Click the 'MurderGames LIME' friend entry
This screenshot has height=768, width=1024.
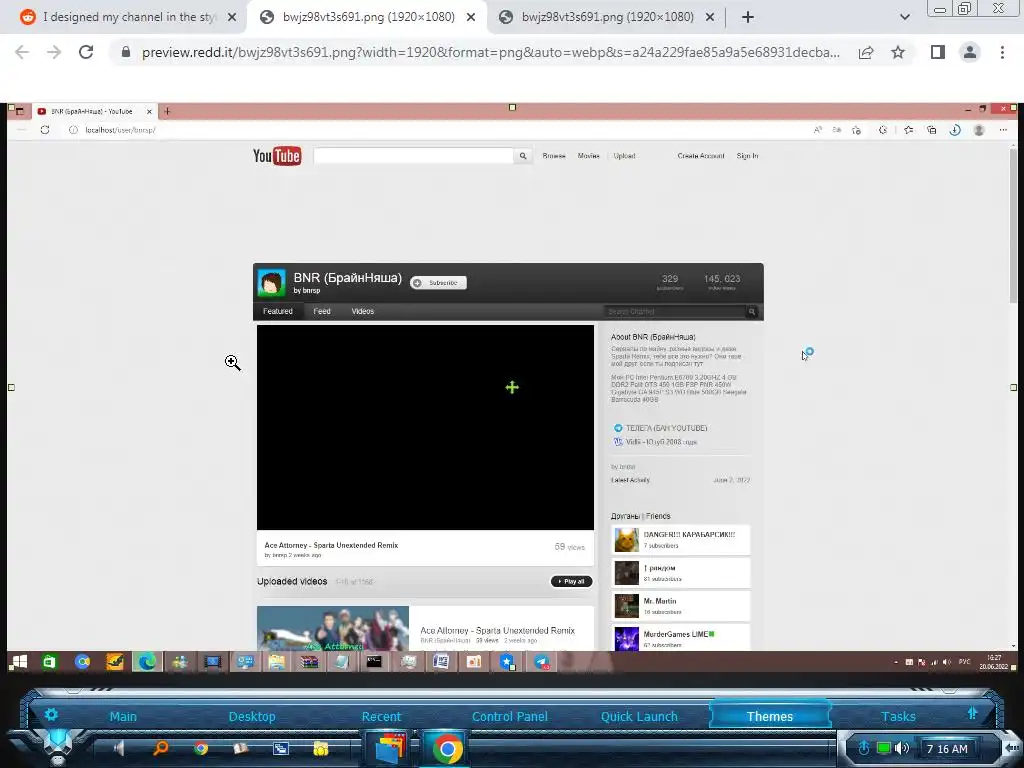tap(680, 637)
